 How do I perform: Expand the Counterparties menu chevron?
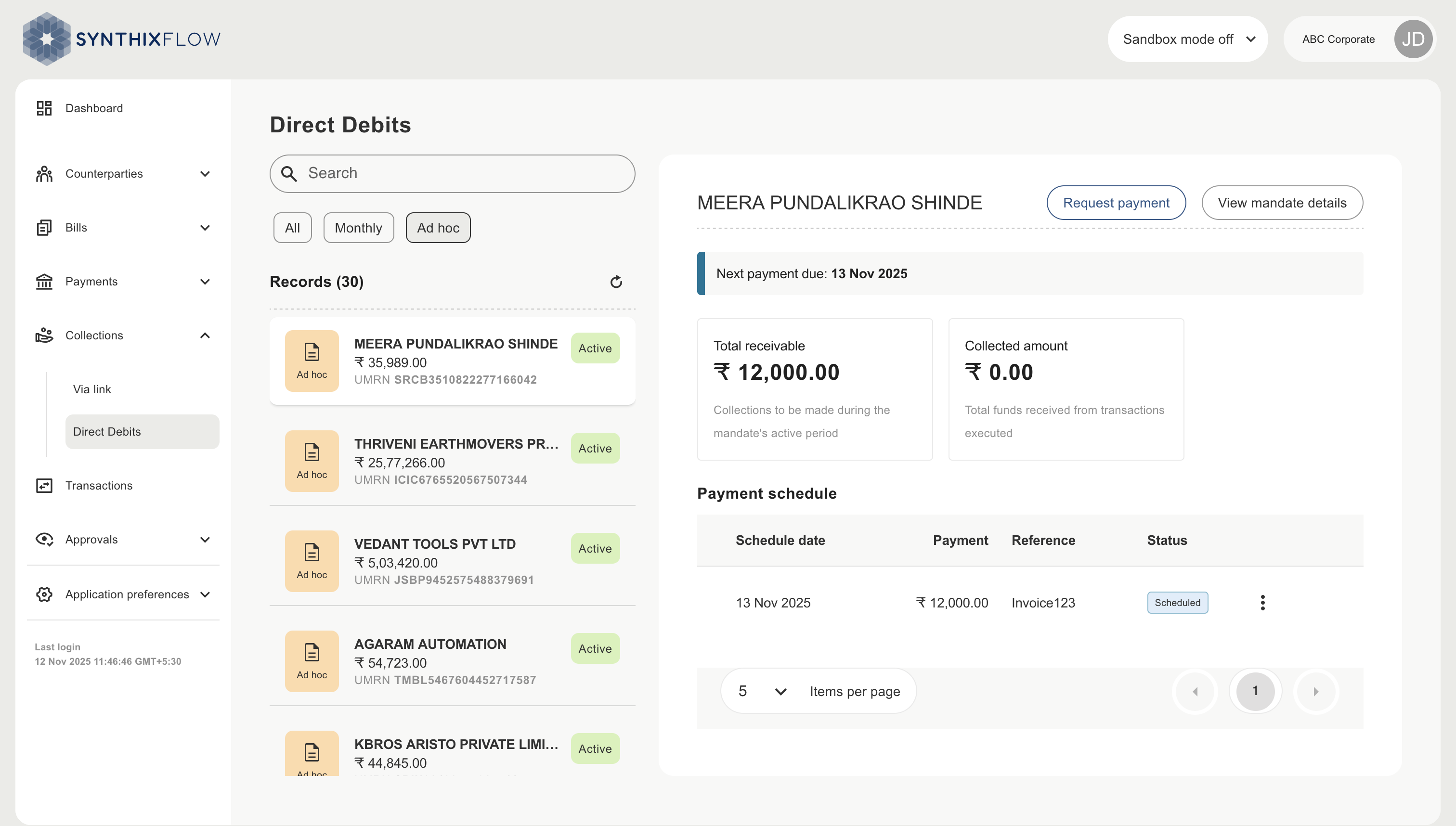click(206, 174)
